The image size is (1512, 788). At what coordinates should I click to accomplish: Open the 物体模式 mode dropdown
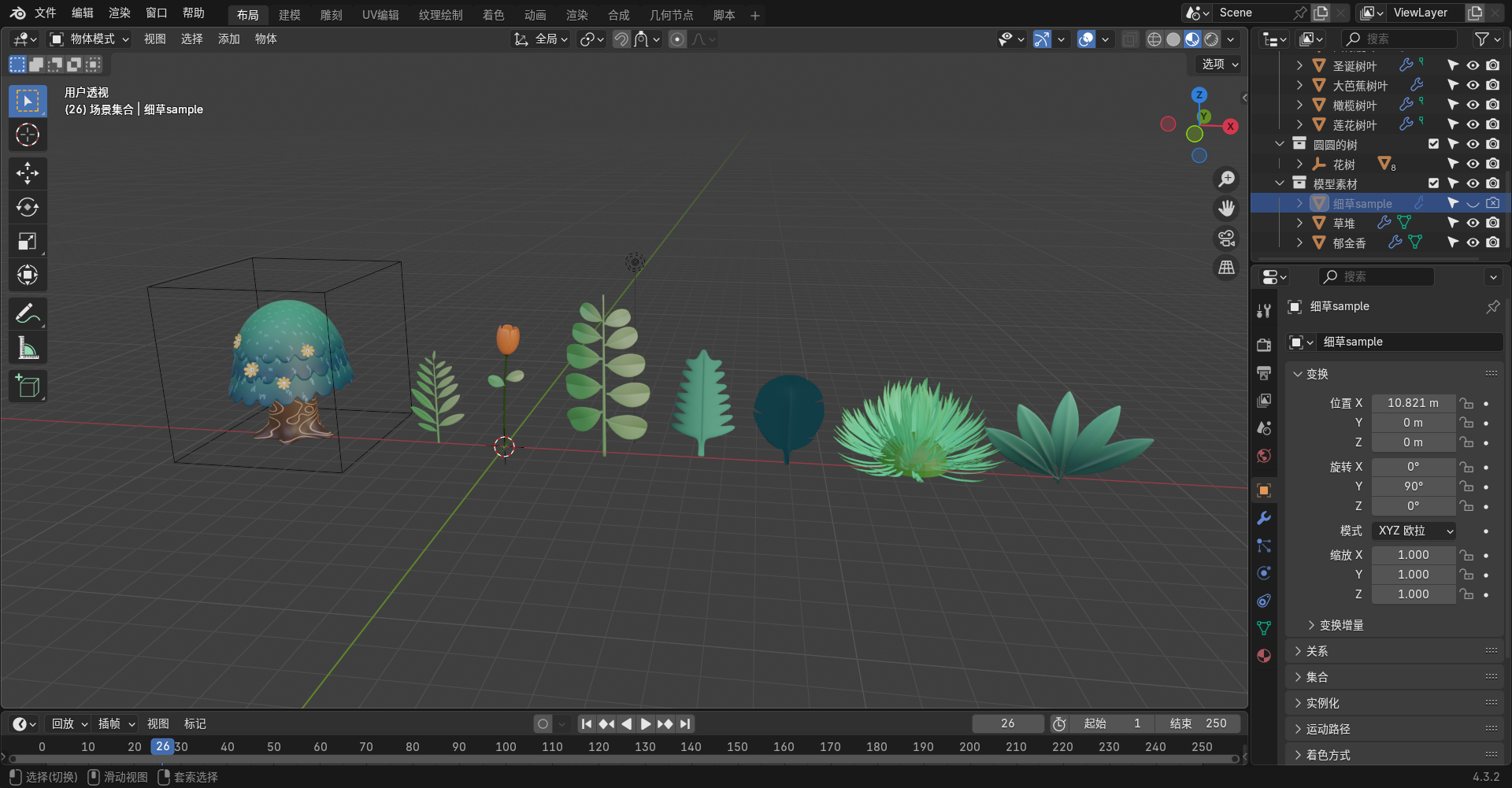pos(90,39)
